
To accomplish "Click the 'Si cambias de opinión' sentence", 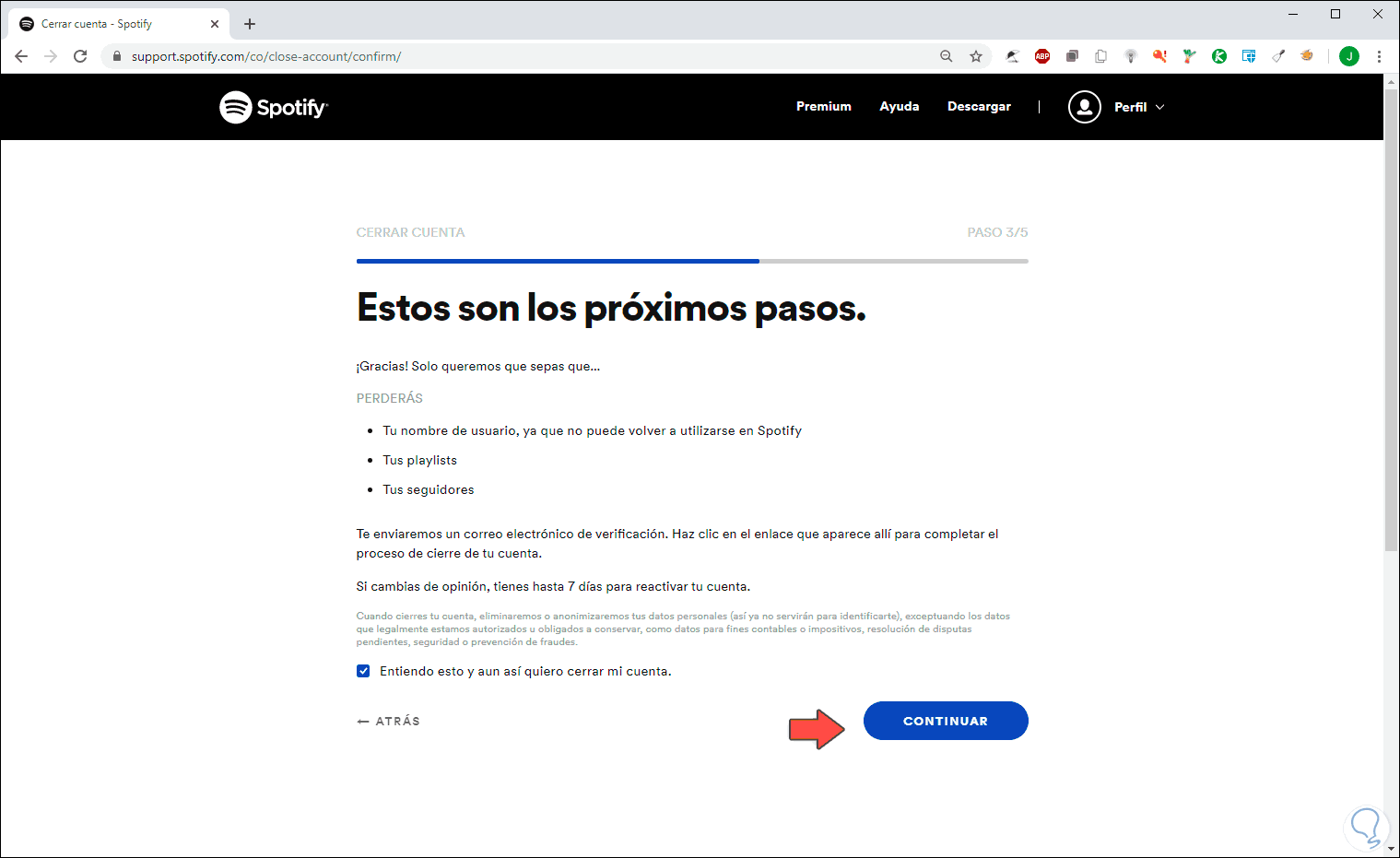I will point(553,586).
